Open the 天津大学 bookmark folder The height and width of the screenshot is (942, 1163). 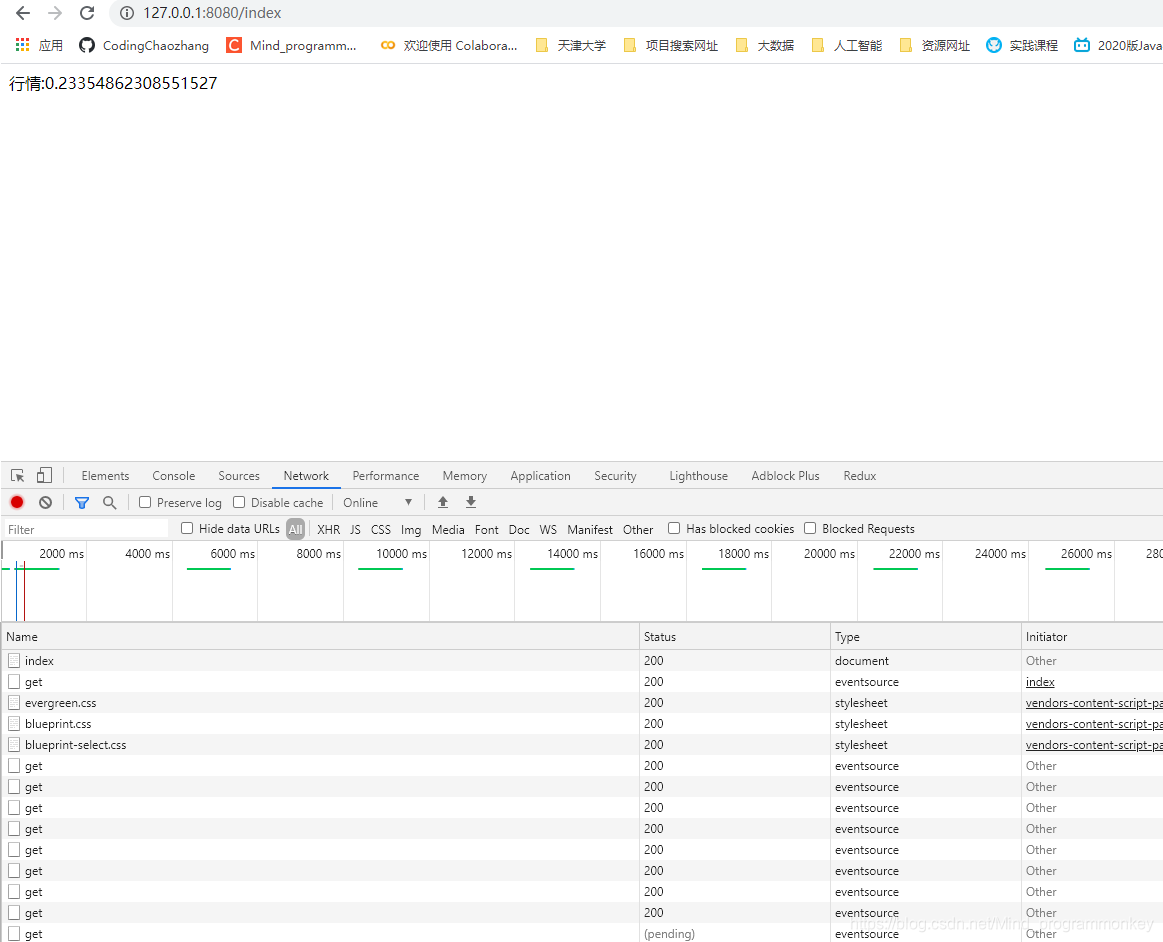[570, 45]
